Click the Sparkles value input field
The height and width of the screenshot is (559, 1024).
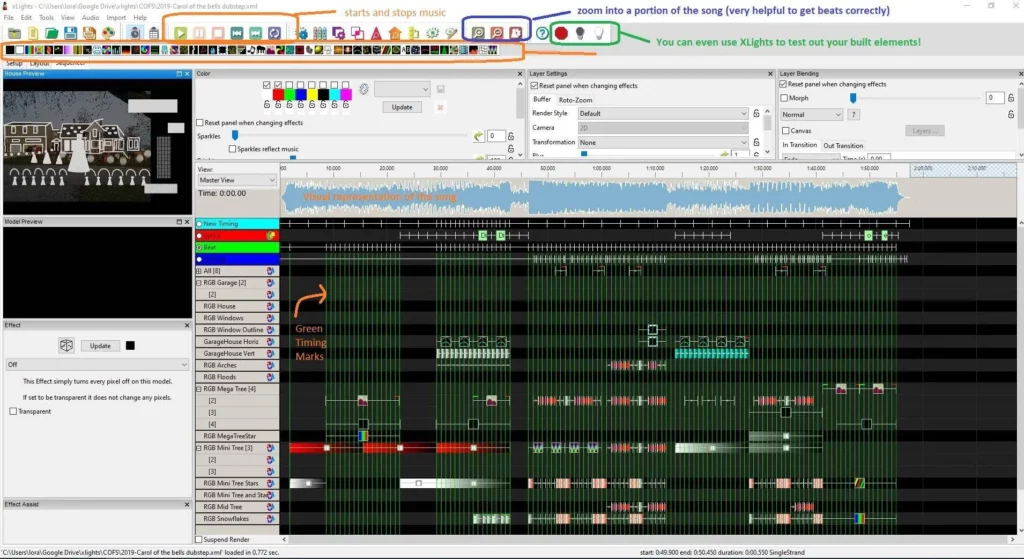click(x=496, y=136)
